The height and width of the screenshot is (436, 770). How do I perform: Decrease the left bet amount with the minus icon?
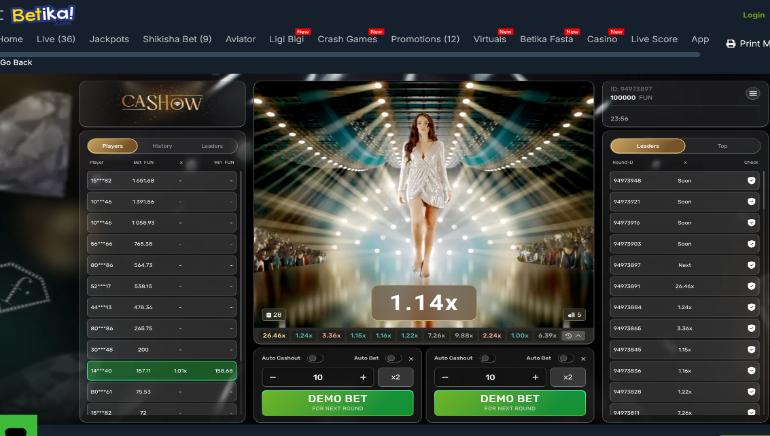(273, 377)
